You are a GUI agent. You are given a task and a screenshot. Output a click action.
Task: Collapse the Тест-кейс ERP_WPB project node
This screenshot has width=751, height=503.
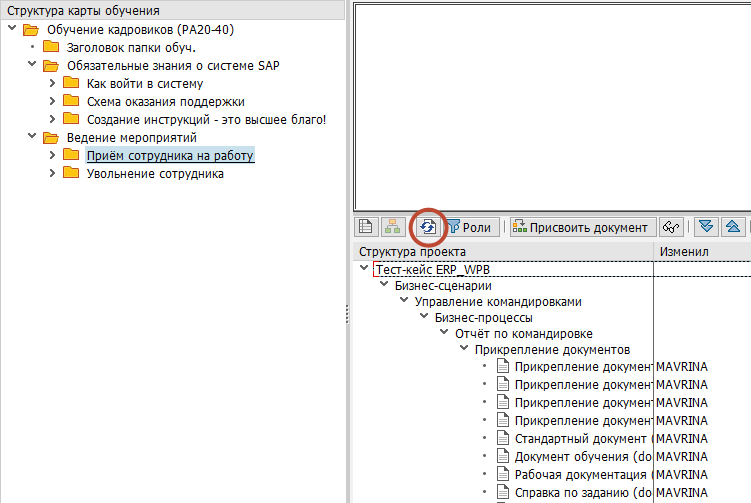364,268
